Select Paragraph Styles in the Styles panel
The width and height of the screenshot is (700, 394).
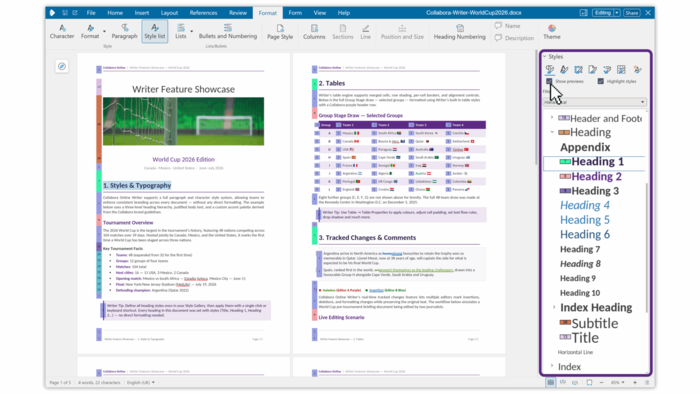pos(550,70)
